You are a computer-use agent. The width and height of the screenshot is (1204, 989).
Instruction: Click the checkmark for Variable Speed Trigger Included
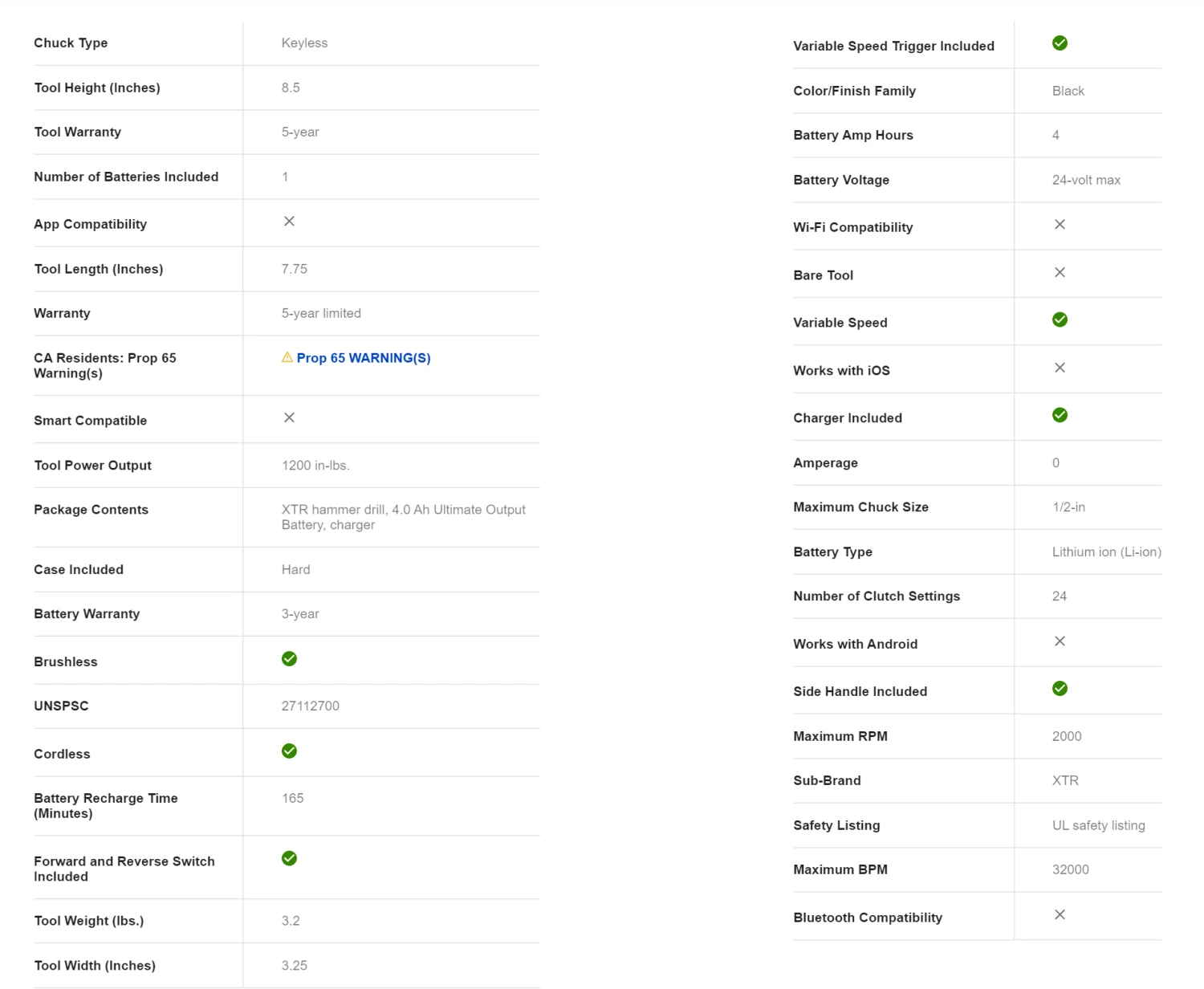[x=1060, y=43]
